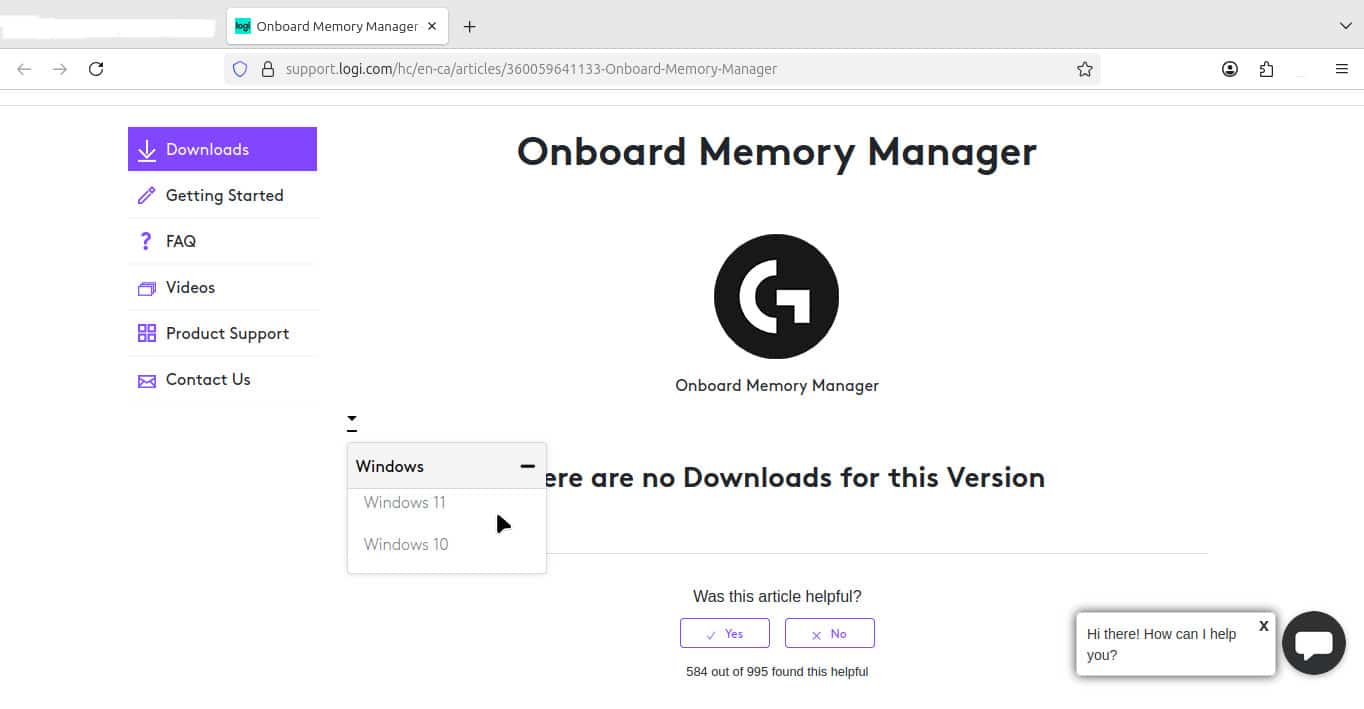The image size is (1364, 709).
Task: Vote No on article helpfulness
Action: (x=829, y=633)
